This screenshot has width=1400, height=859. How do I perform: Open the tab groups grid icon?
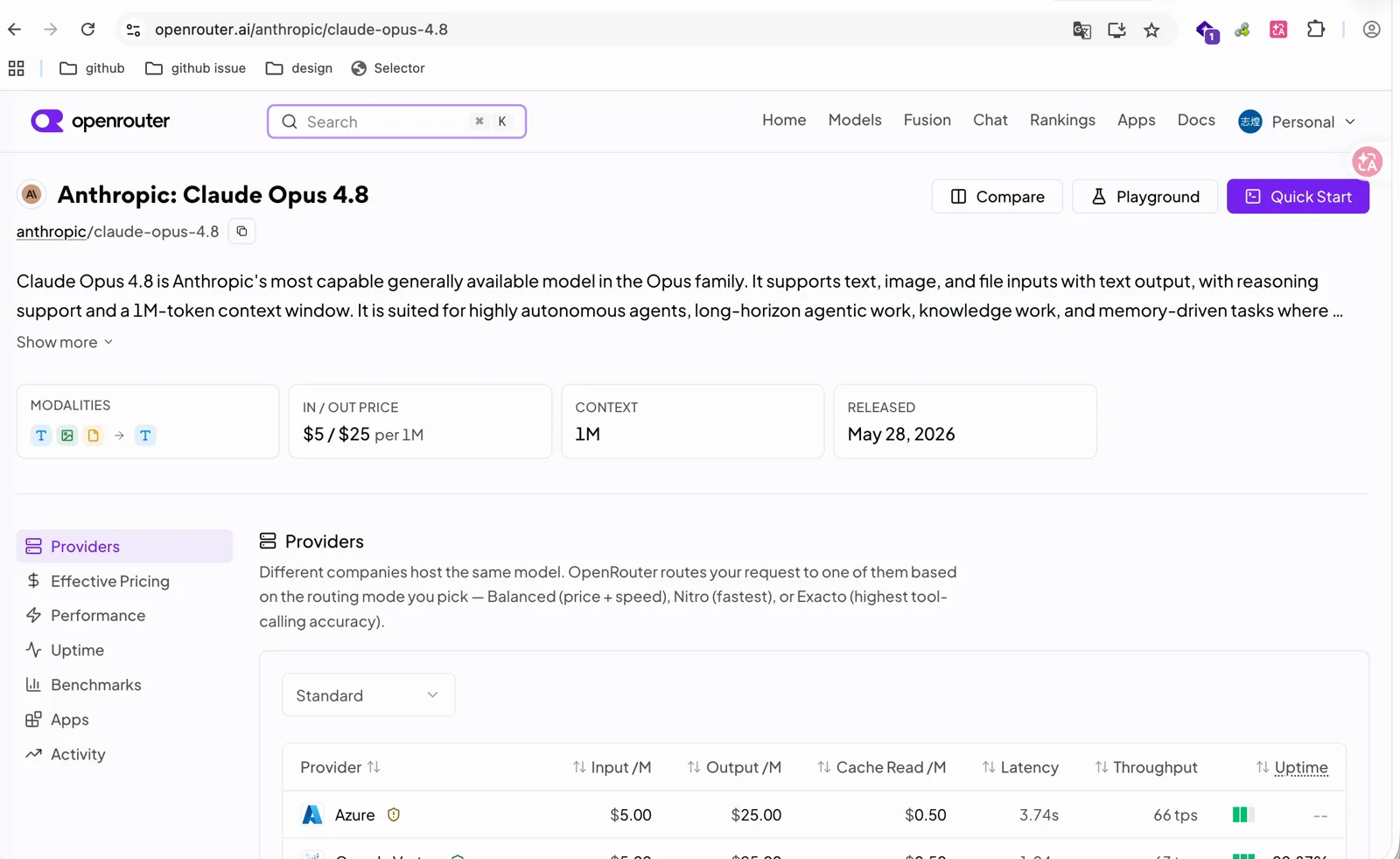tap(17, 68)
